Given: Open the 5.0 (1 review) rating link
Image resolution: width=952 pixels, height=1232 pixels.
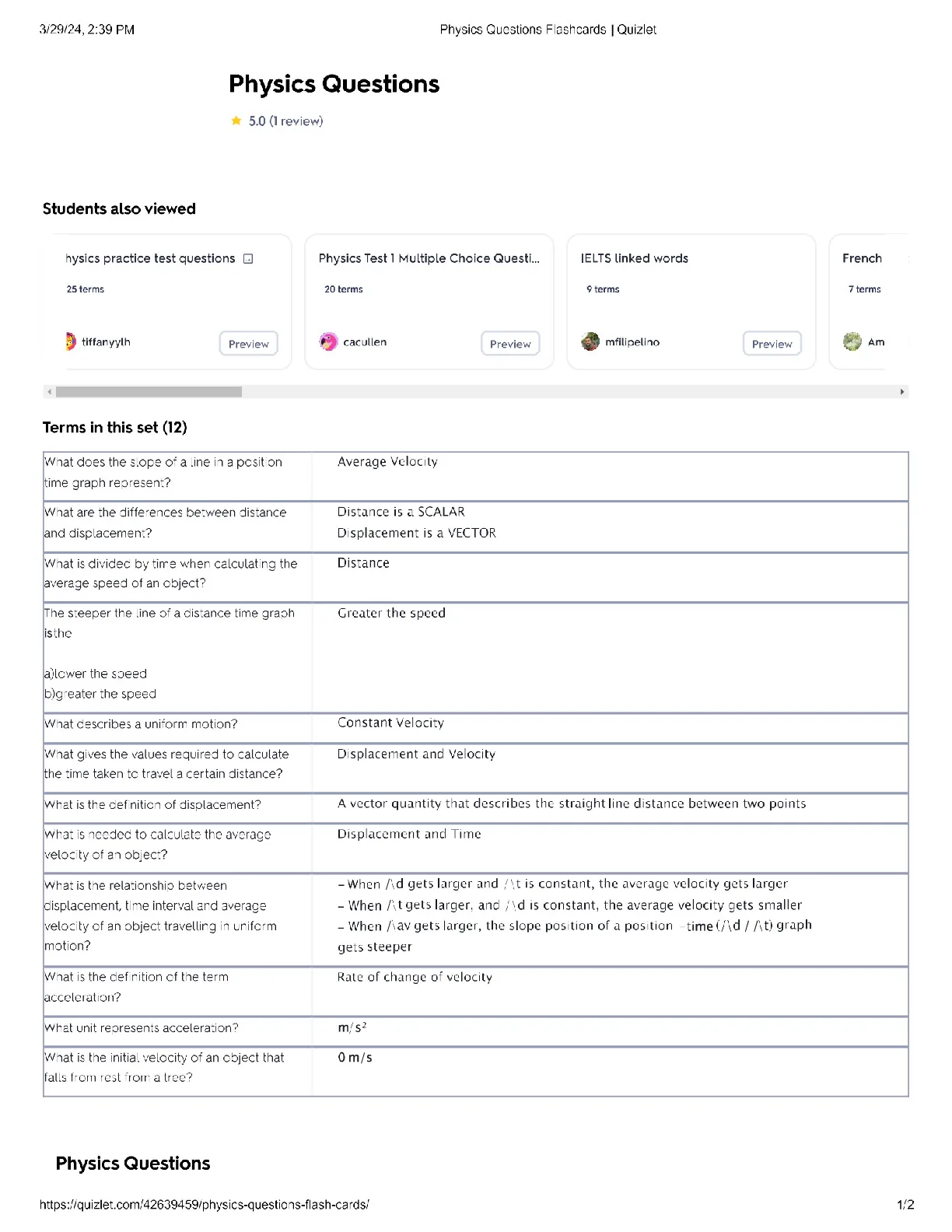Looking at the screenshot, I should click(x=285, y=121).
